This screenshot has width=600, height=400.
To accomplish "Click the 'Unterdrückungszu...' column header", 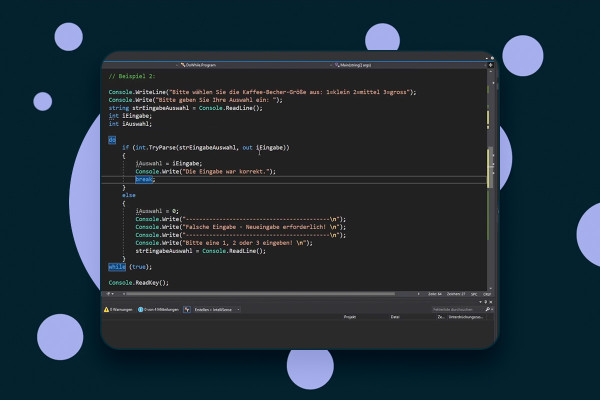I will pos(465,317).
